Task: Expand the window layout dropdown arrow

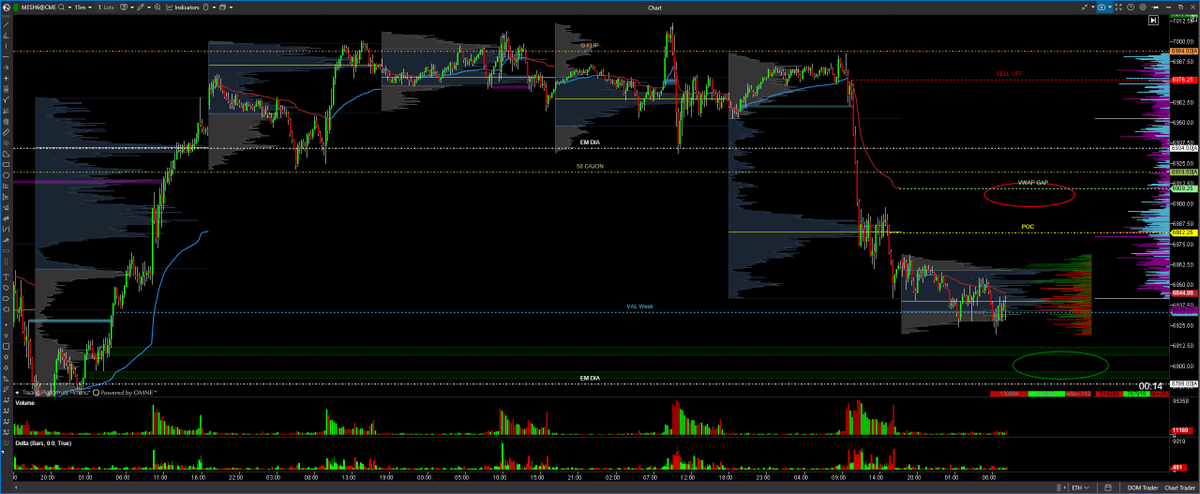Action: point(231,8)
